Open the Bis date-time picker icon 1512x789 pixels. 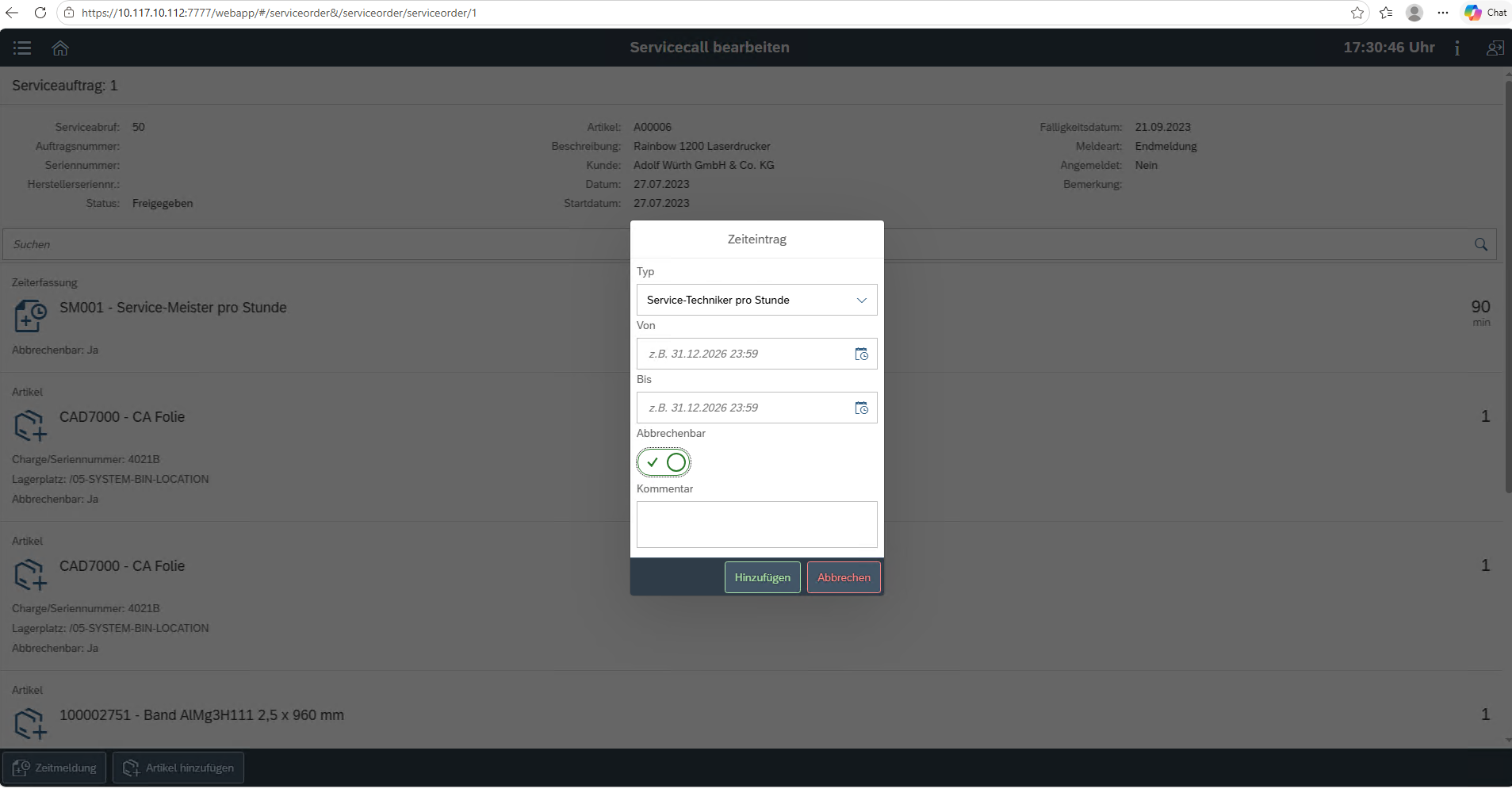coord(861,408)
